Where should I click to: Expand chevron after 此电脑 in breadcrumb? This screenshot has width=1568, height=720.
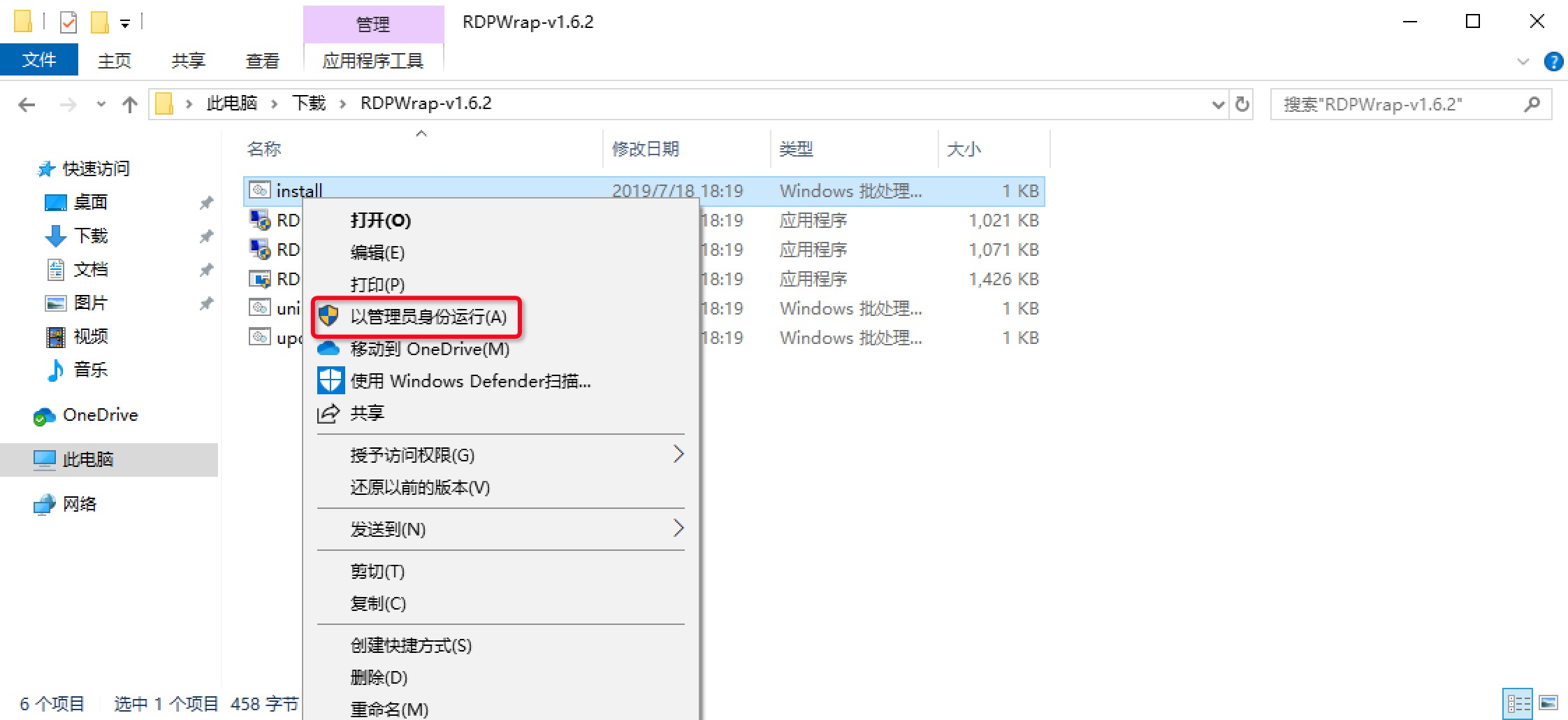pyautogui.click(x=275, y=104)
